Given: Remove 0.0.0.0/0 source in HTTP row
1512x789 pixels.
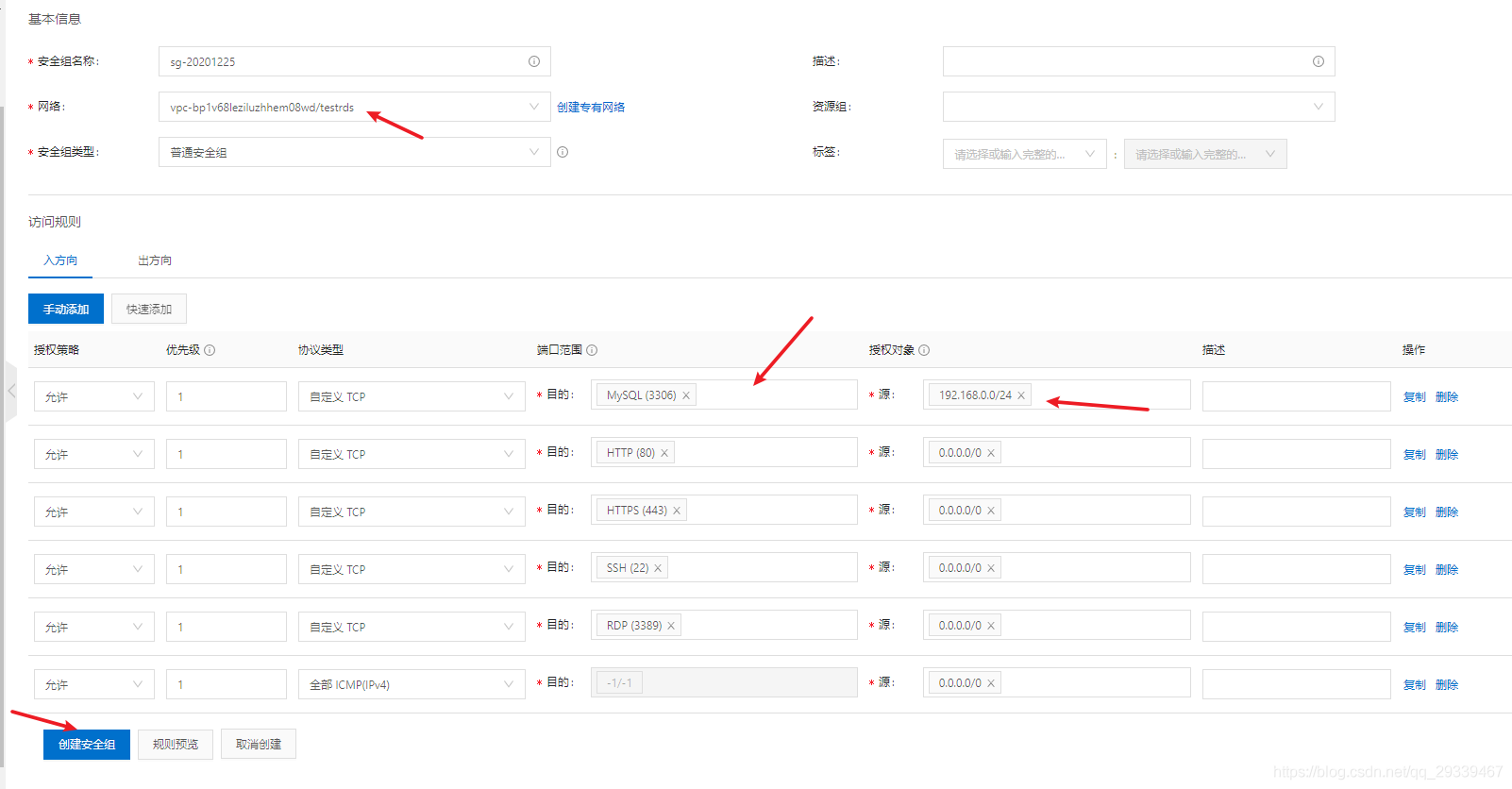Looking at the screenshot, I should (x=991, y=453).
